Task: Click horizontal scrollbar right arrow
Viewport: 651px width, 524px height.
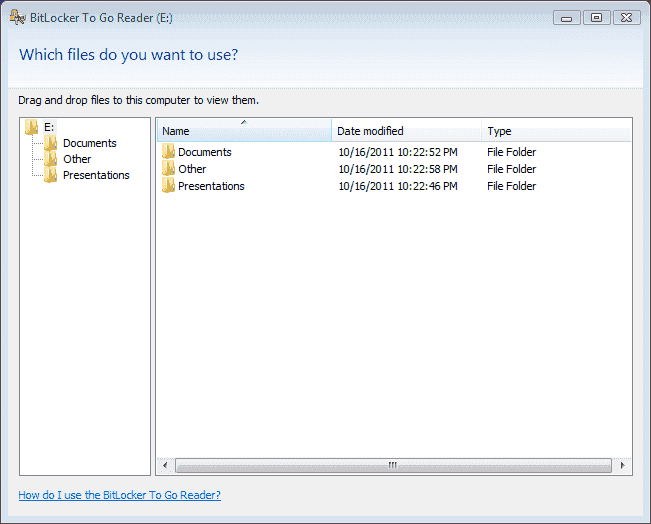Action: (622, 465)
